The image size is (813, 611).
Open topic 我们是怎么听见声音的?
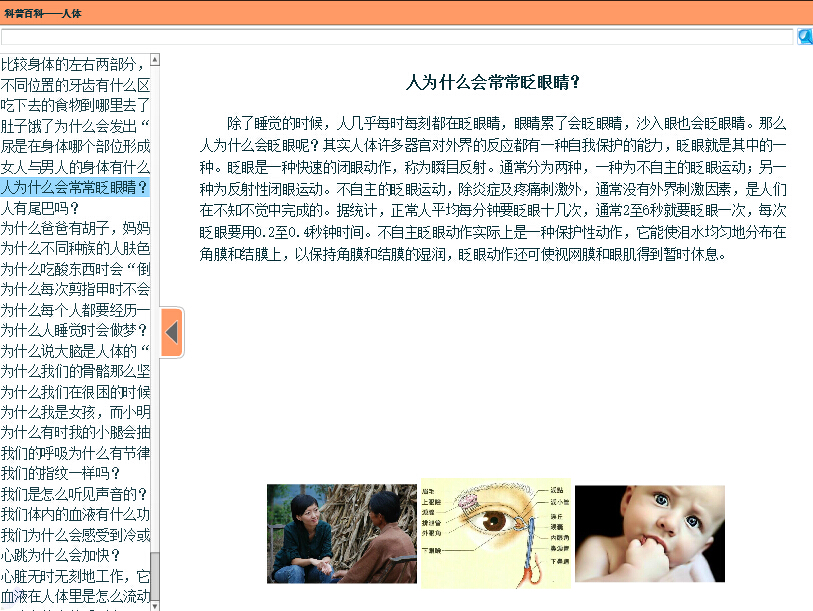click(x=75, y=494)
